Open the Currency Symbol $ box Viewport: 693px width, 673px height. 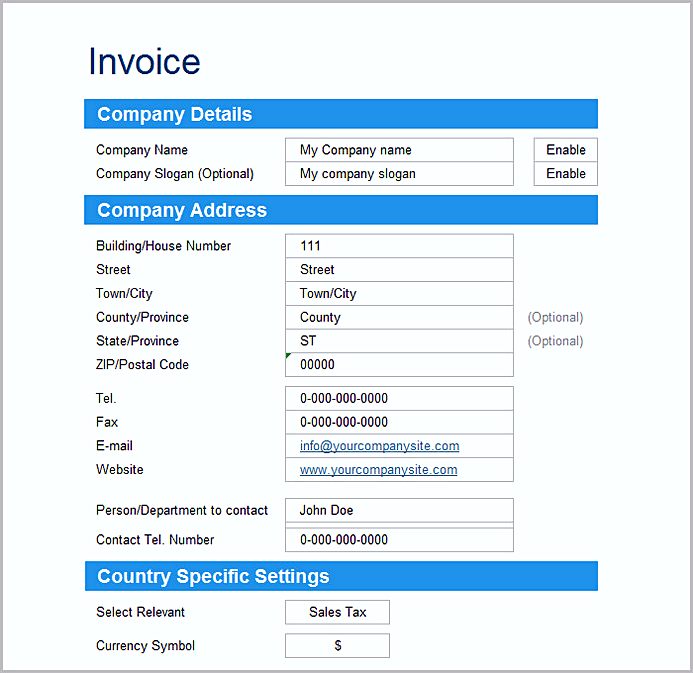337,646
